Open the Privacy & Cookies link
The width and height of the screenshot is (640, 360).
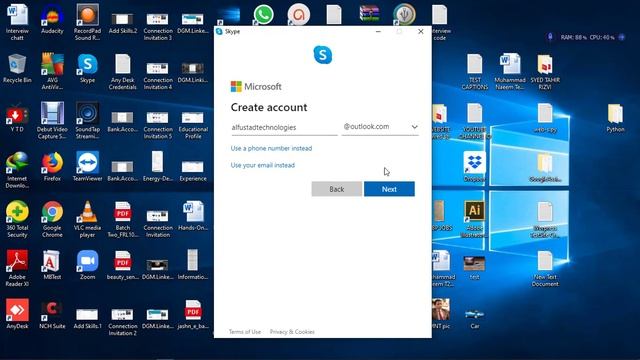click(292, 332)
